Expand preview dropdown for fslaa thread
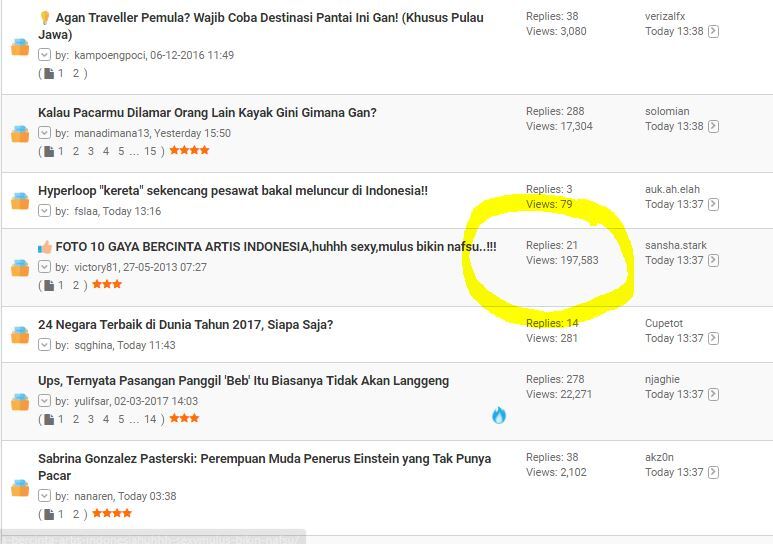Viewport: 773px width, 544px height. coord(44,211)
